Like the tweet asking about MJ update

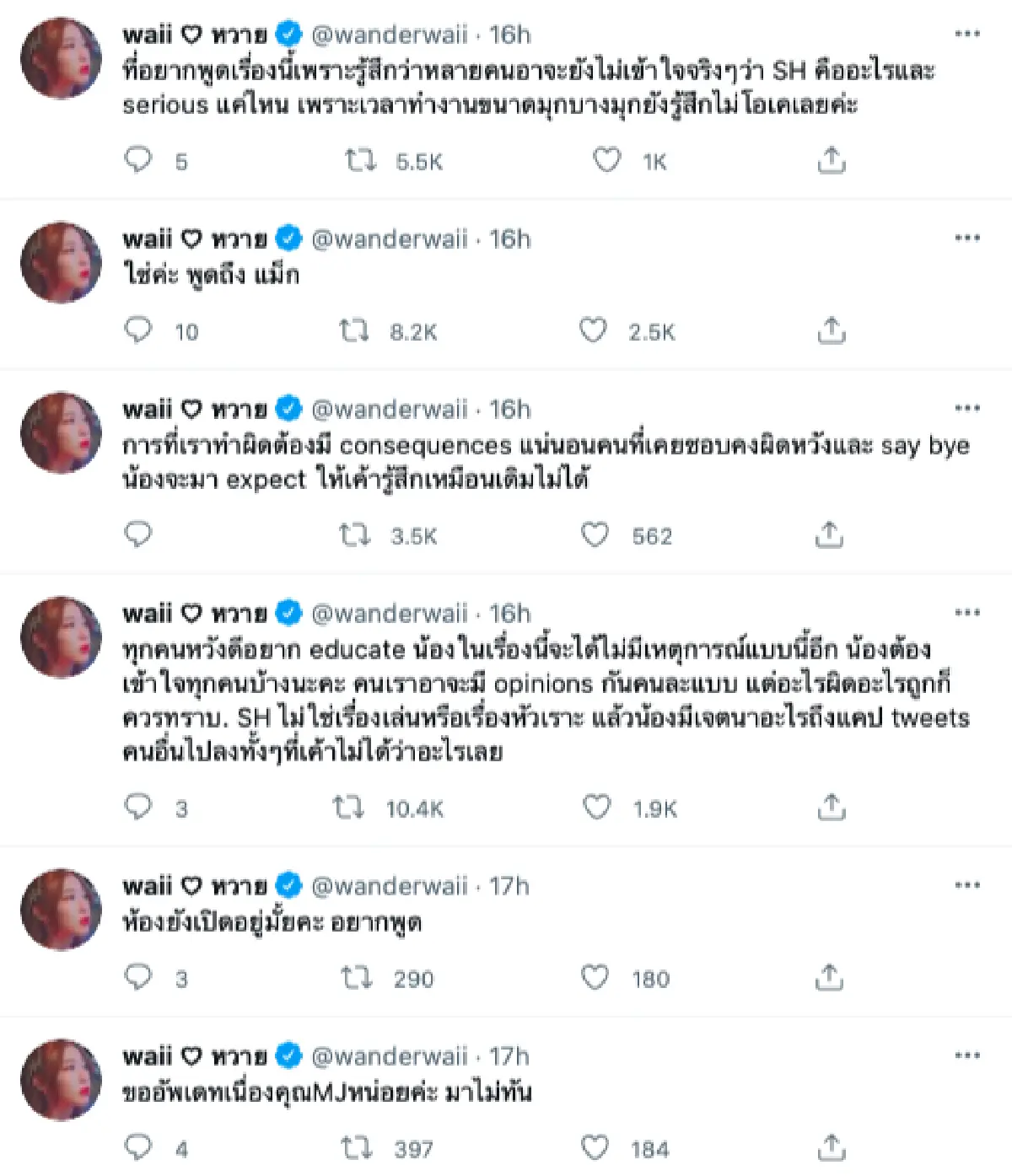tap(595, 1146)
